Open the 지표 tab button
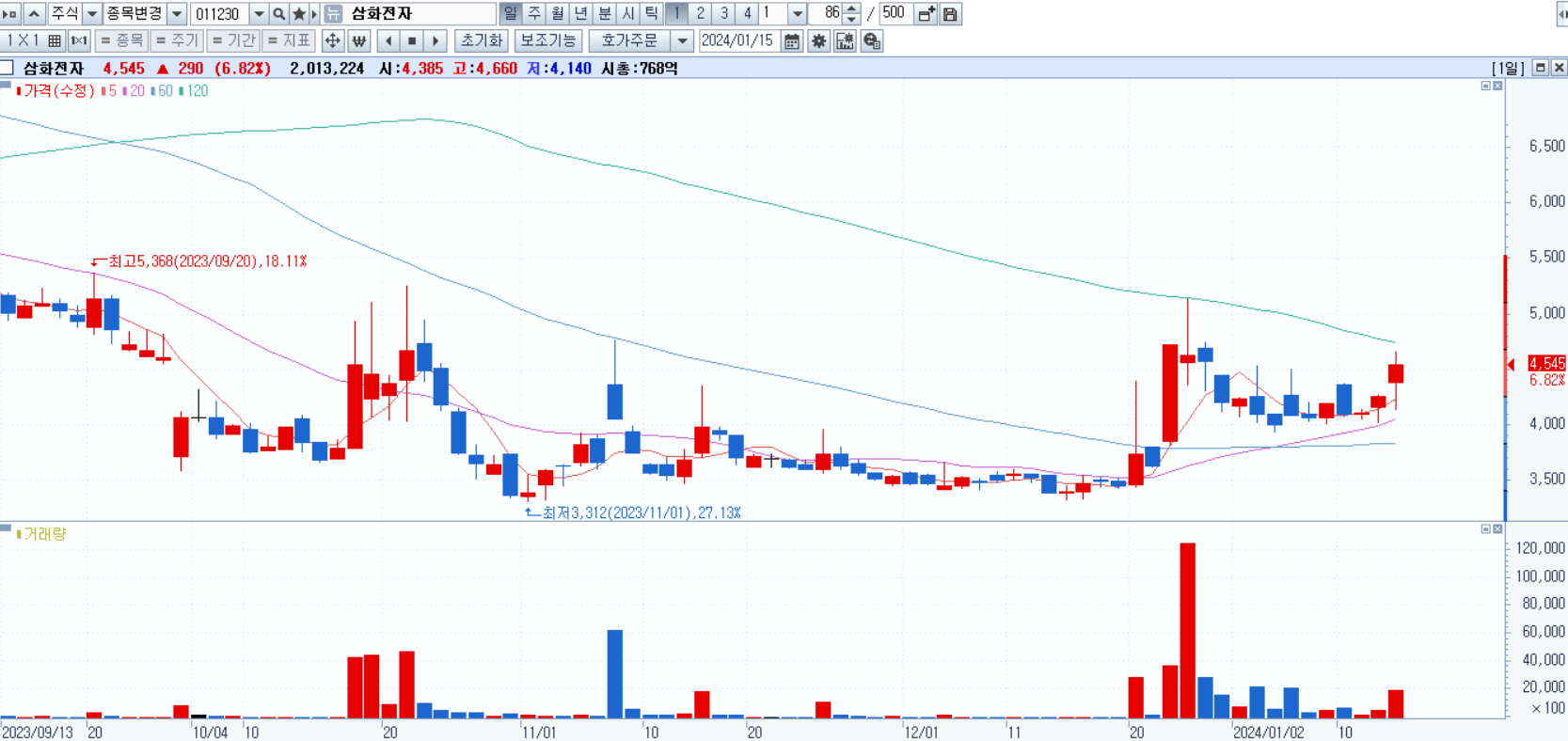Image resolution: width=1568 pixels, height=741 pixels. click(x=288, y=40)
